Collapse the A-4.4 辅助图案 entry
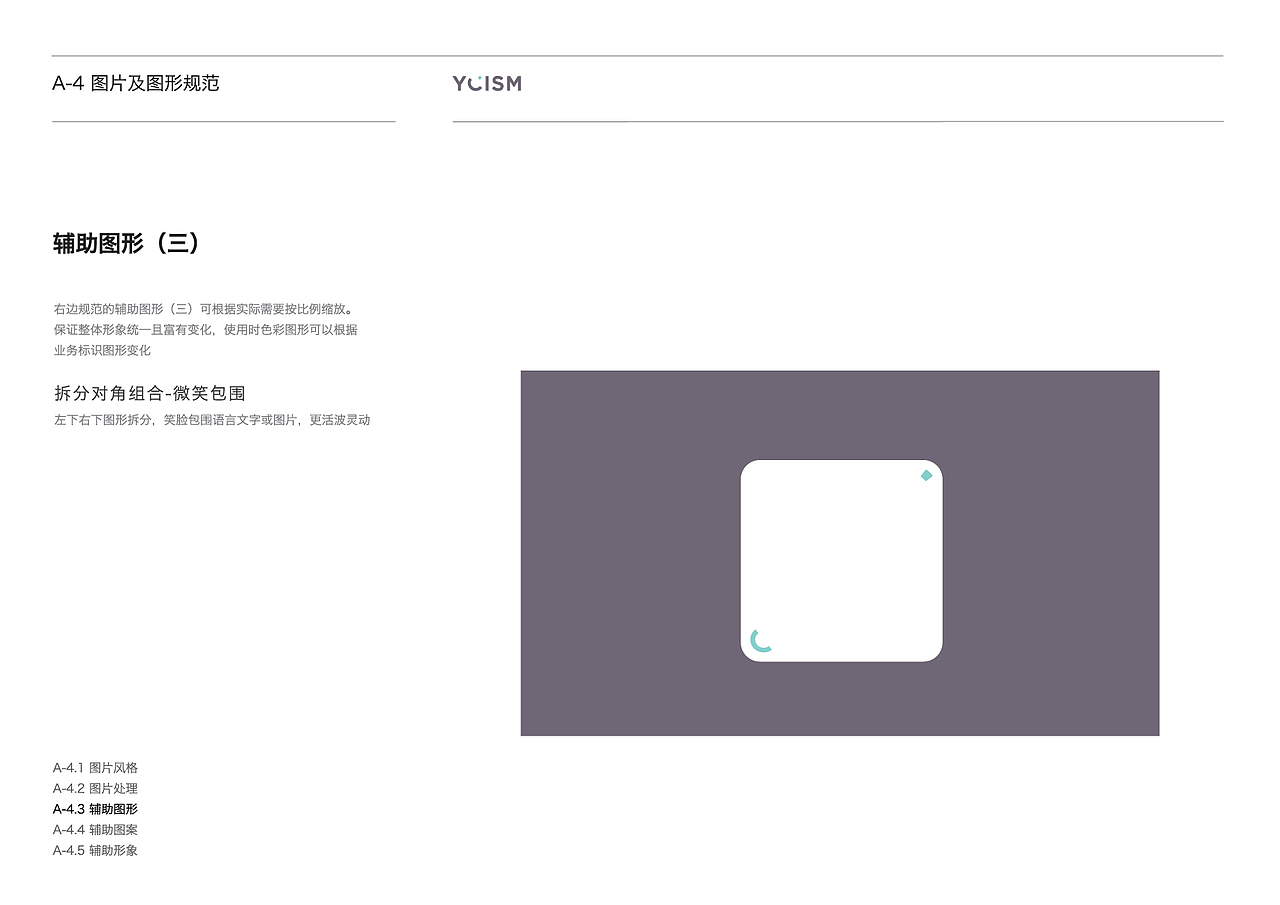The image size is (1280, 905). click(95, 830)
